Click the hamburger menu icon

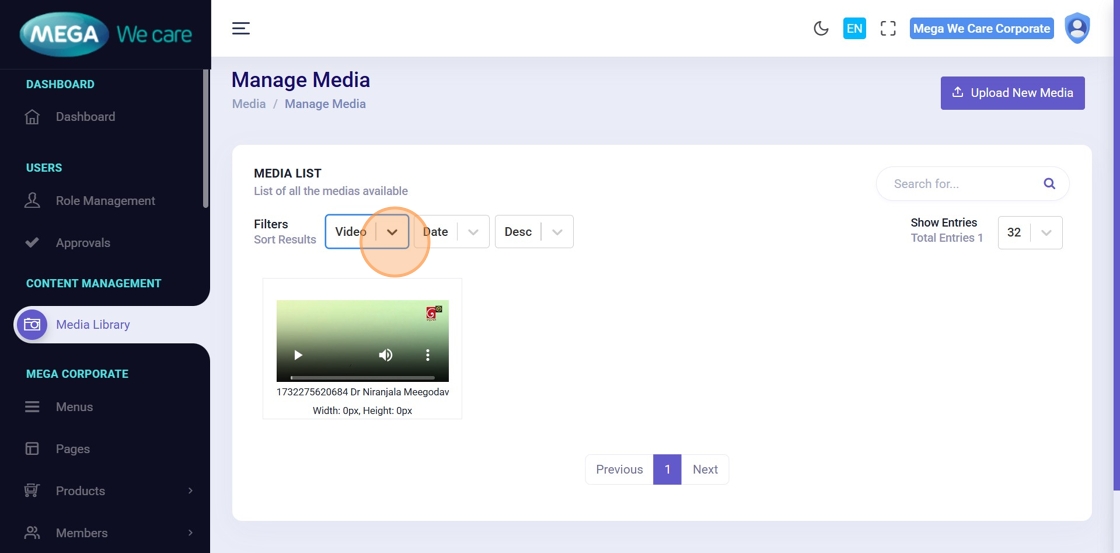[241, 28]
